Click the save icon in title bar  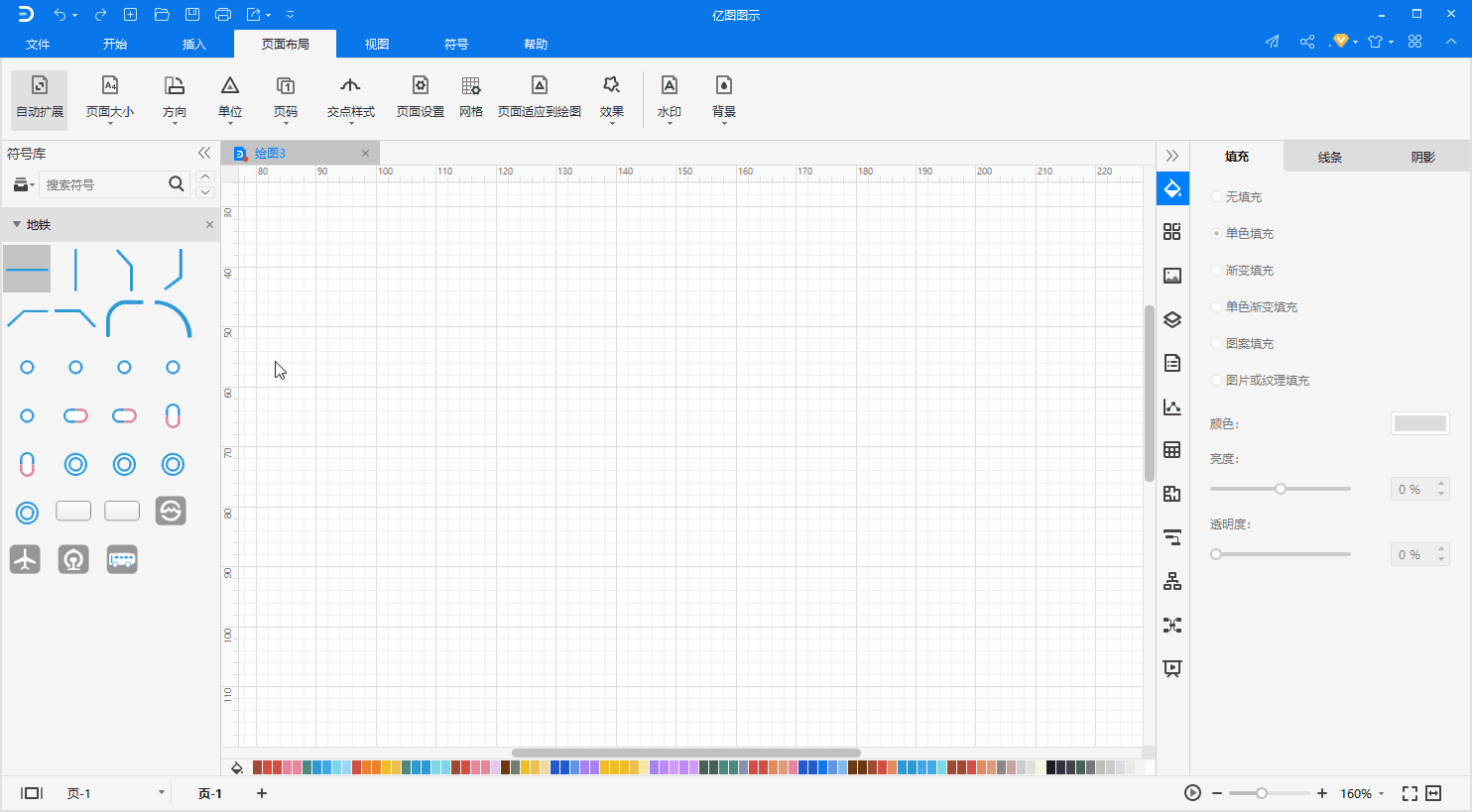(x=192, y=14)
